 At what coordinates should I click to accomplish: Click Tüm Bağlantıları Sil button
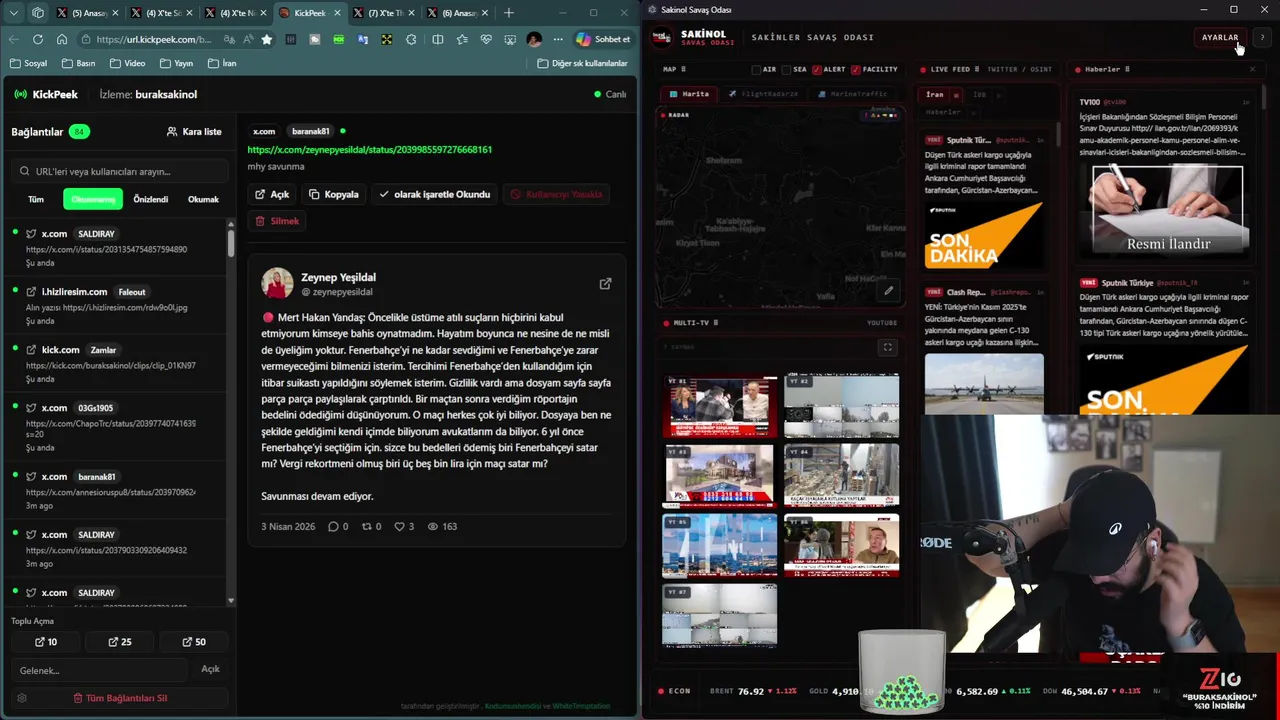(x=120, y=698)
